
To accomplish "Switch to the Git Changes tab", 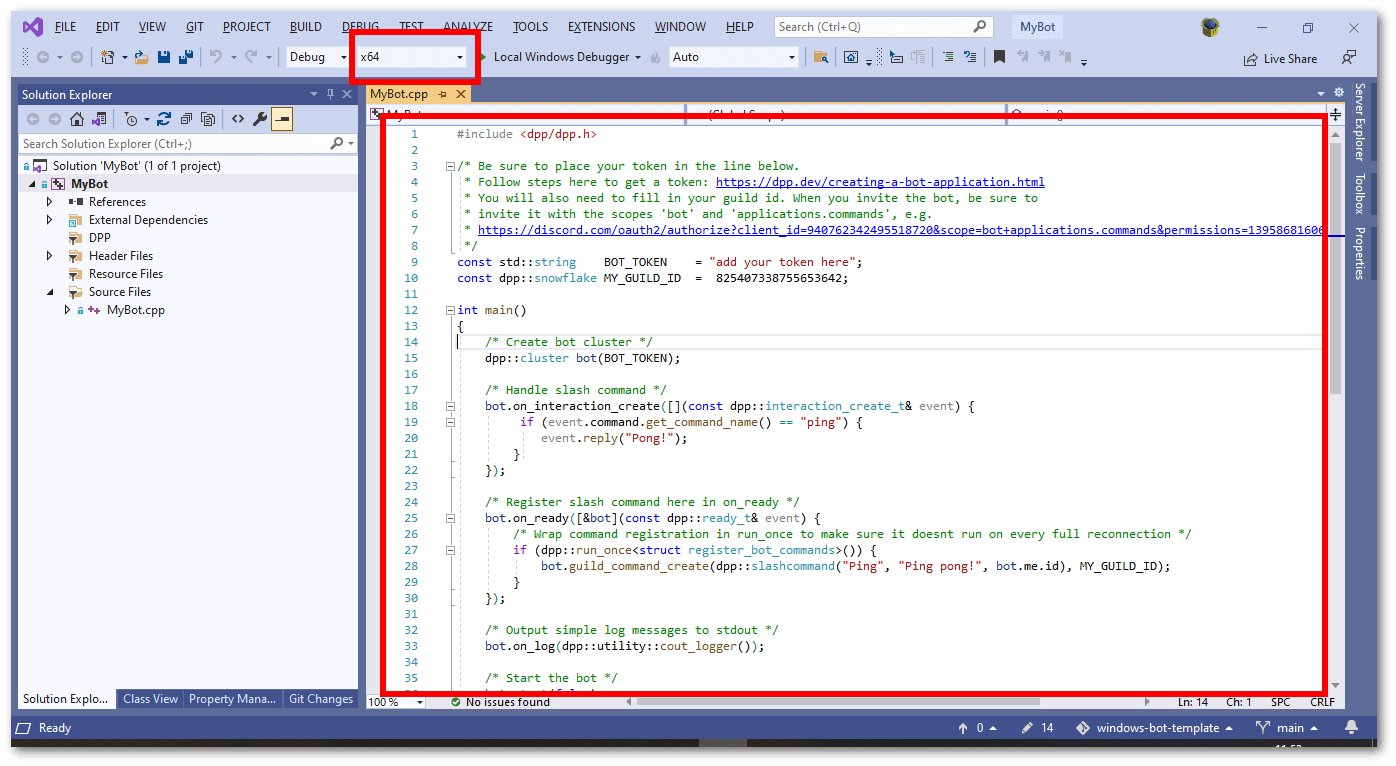I will coord(320,699).
